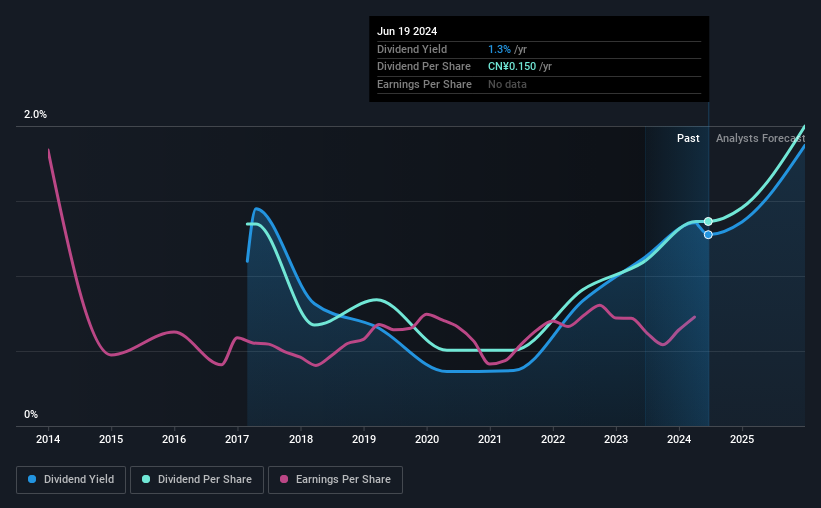This screenshot has width=821, height=508.
Task: Click the Analysts Forecast region label
Action: coord(760,138)
